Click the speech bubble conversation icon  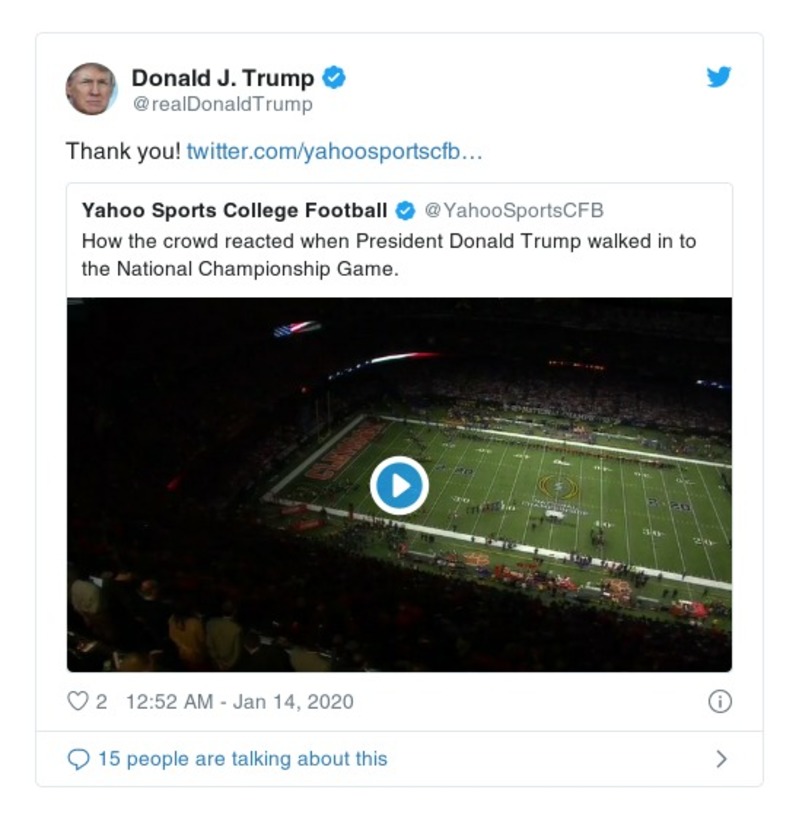pyautogui.click(x=78, y=759)
